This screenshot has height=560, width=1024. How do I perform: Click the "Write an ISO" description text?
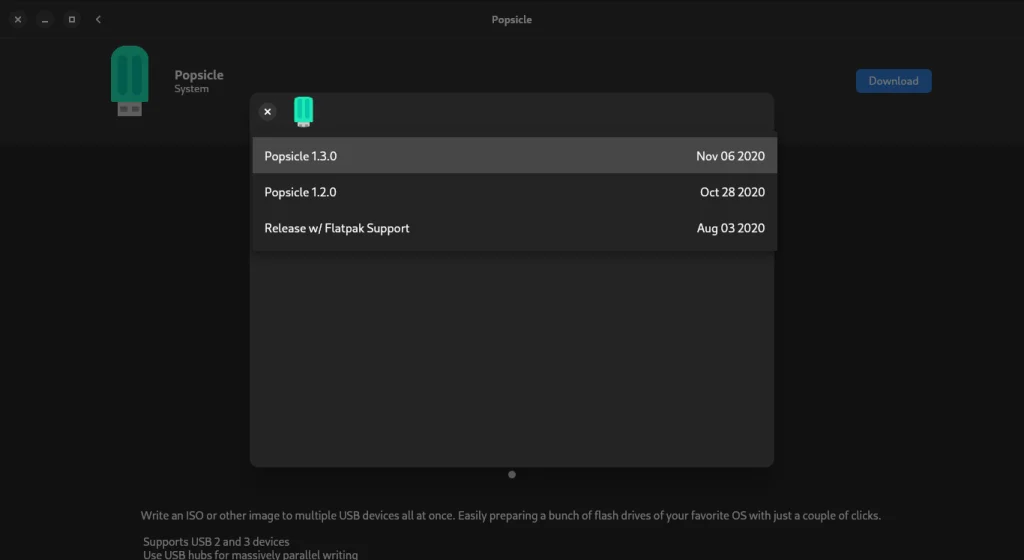(x=510, y=516)
